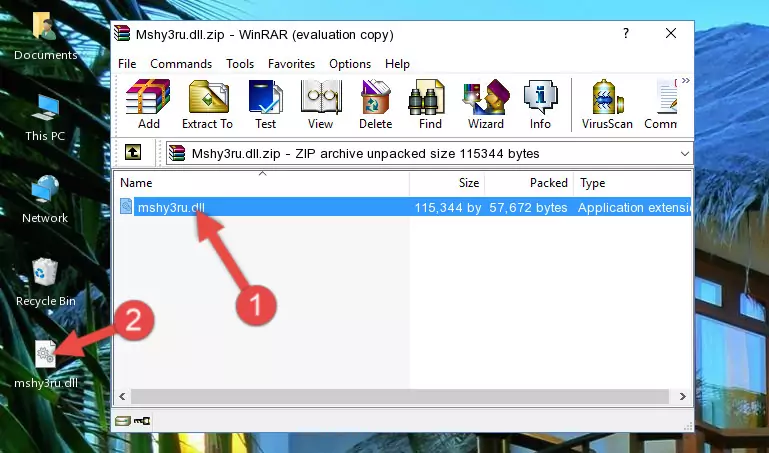Click the Add toolbar icon
This screenshot has width=769, height=453.
point(148,104)
